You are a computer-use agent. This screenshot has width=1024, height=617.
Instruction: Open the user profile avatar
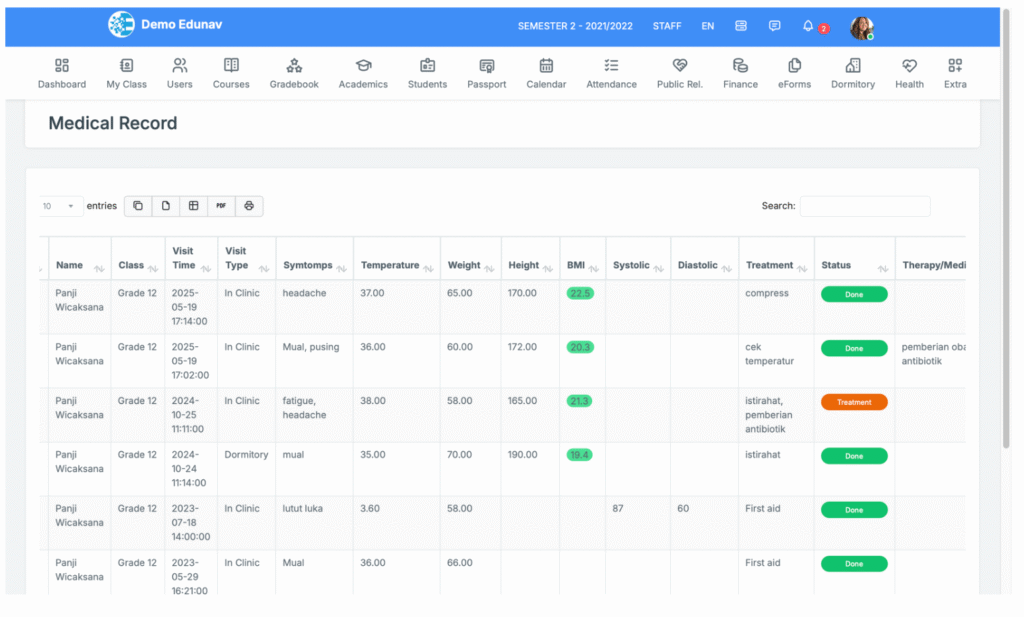pos(861,27)
